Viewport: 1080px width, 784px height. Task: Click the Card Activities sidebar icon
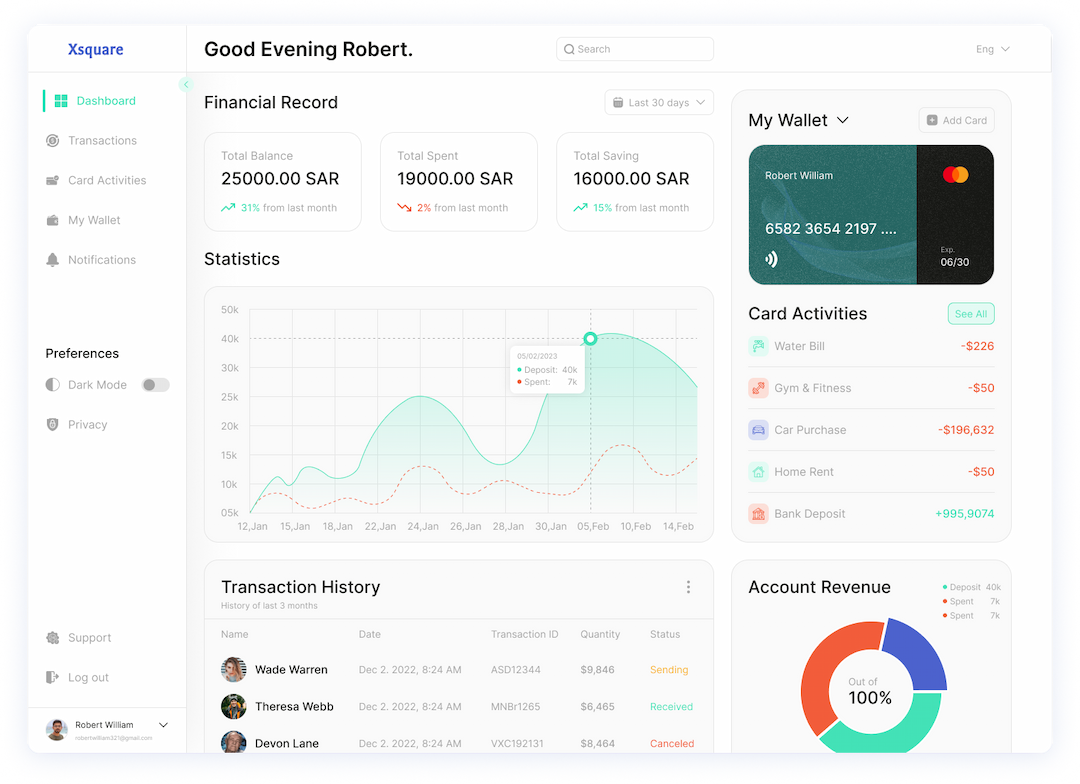click(52, 180)
